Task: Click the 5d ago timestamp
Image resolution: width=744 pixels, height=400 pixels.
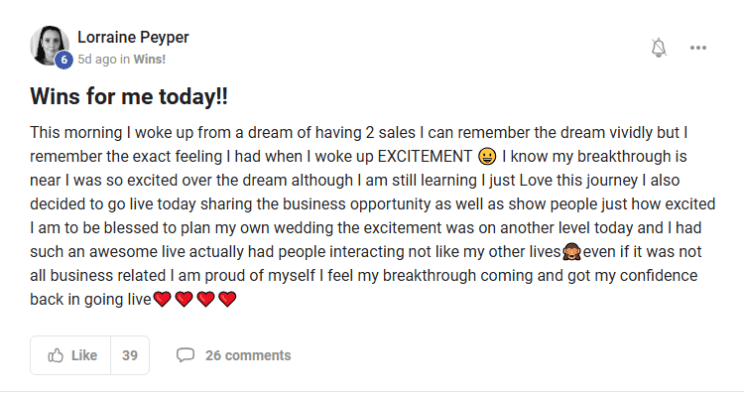Action: [97, 59]
